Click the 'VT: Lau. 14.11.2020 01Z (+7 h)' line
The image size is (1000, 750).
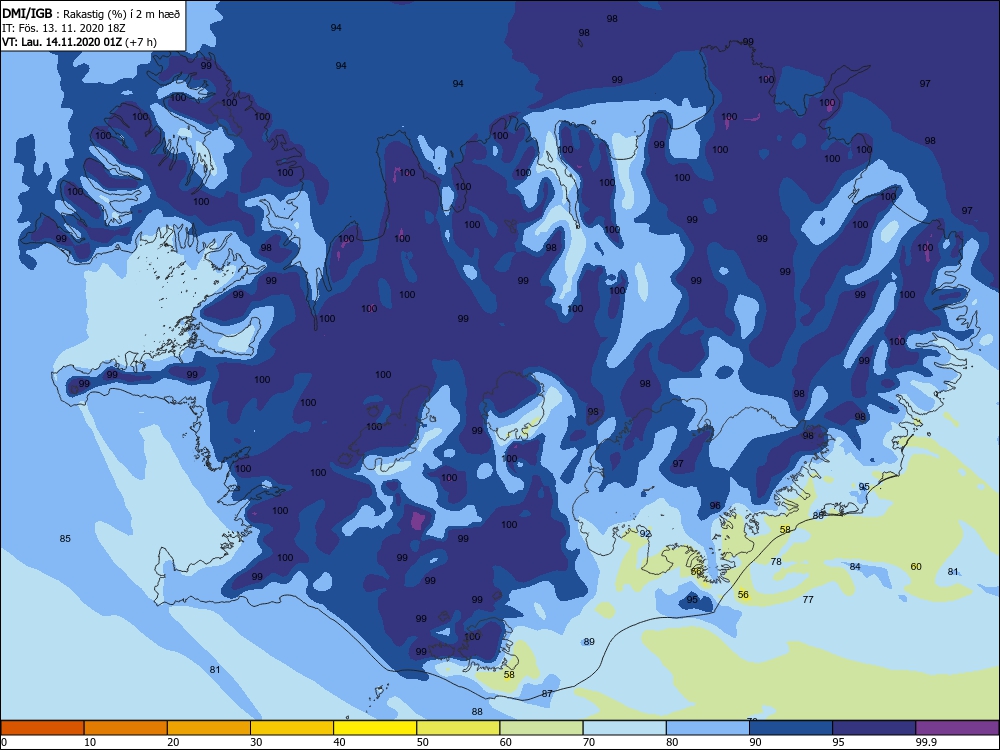point(80,42)
